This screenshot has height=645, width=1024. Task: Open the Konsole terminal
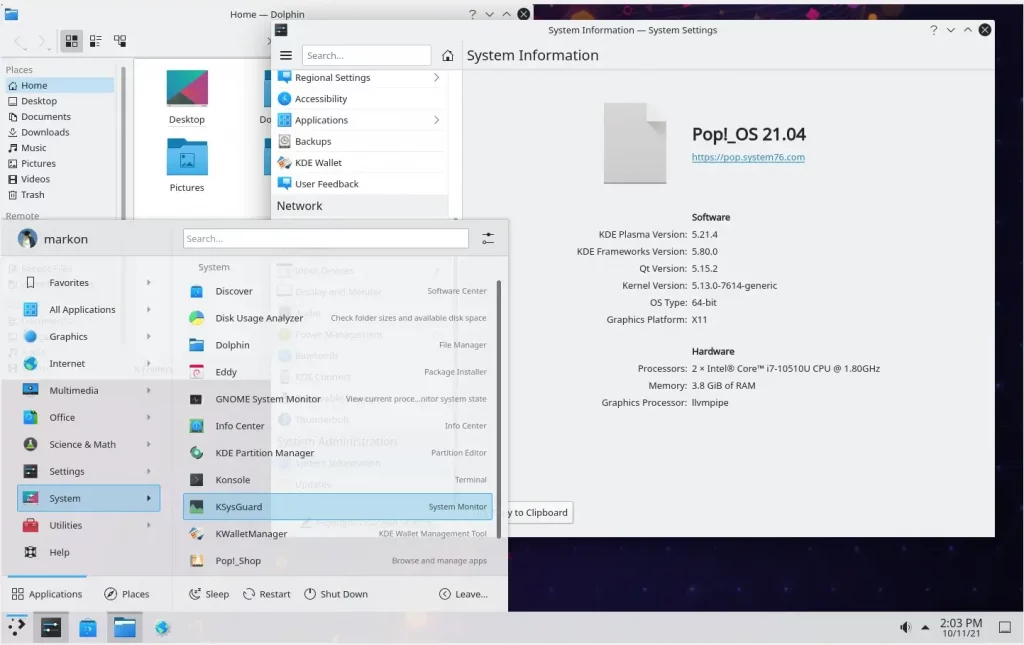coord(338,480)
